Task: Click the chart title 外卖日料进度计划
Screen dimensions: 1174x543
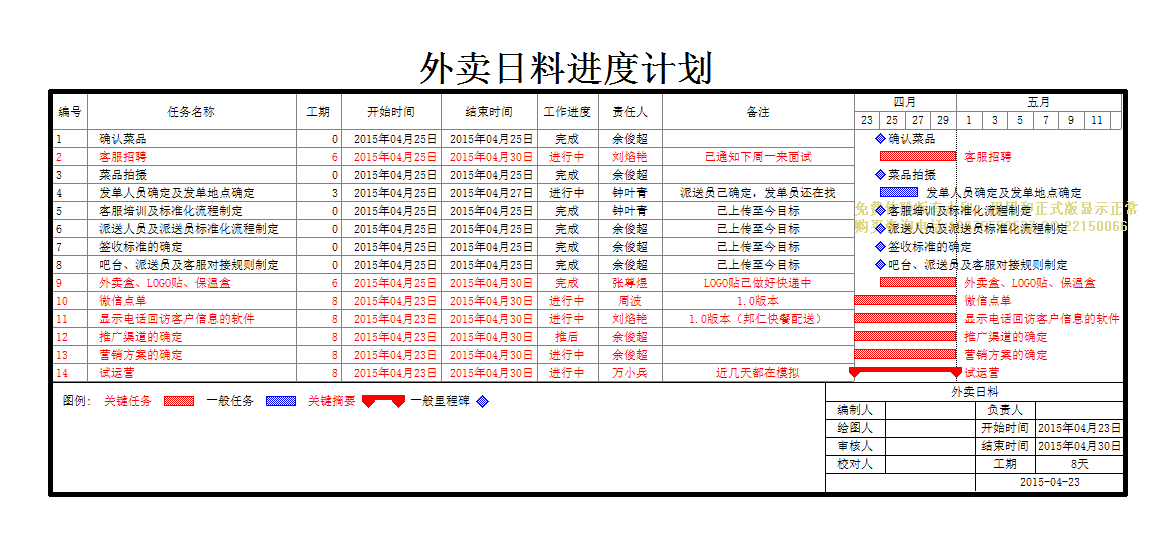Action: point(565,69)
